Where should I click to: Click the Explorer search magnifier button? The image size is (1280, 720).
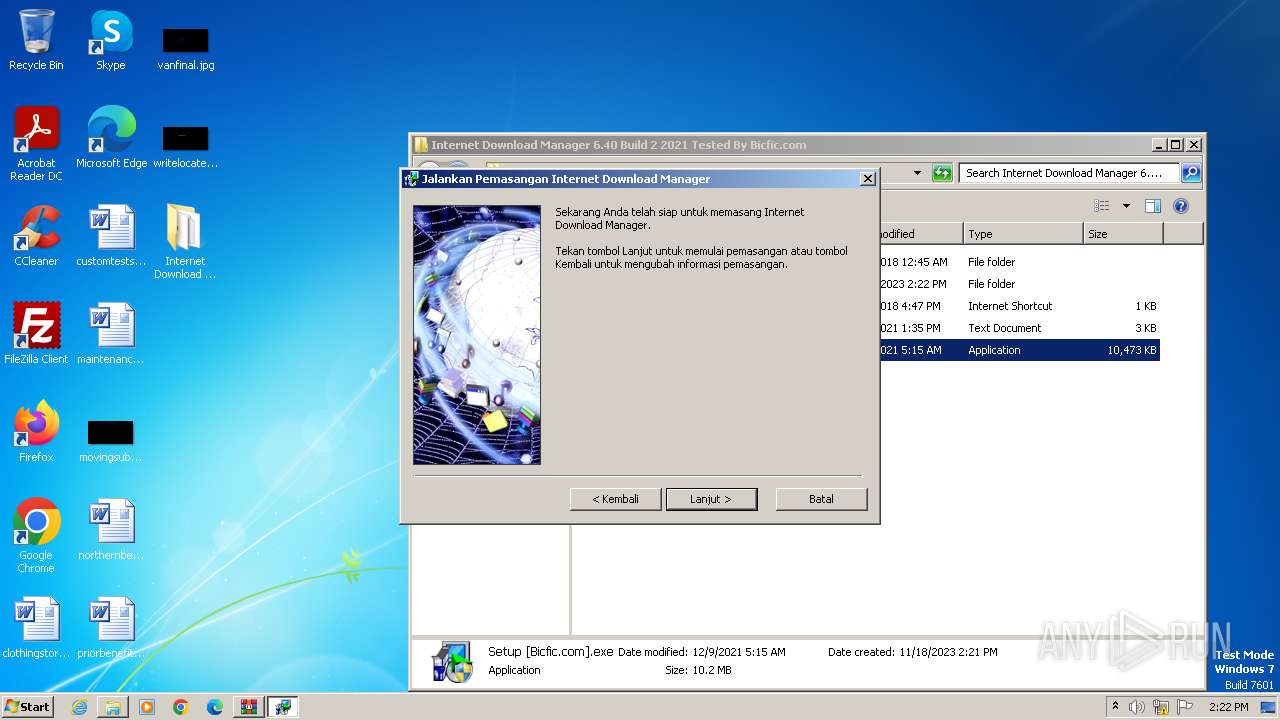(x=1190, y=173)
